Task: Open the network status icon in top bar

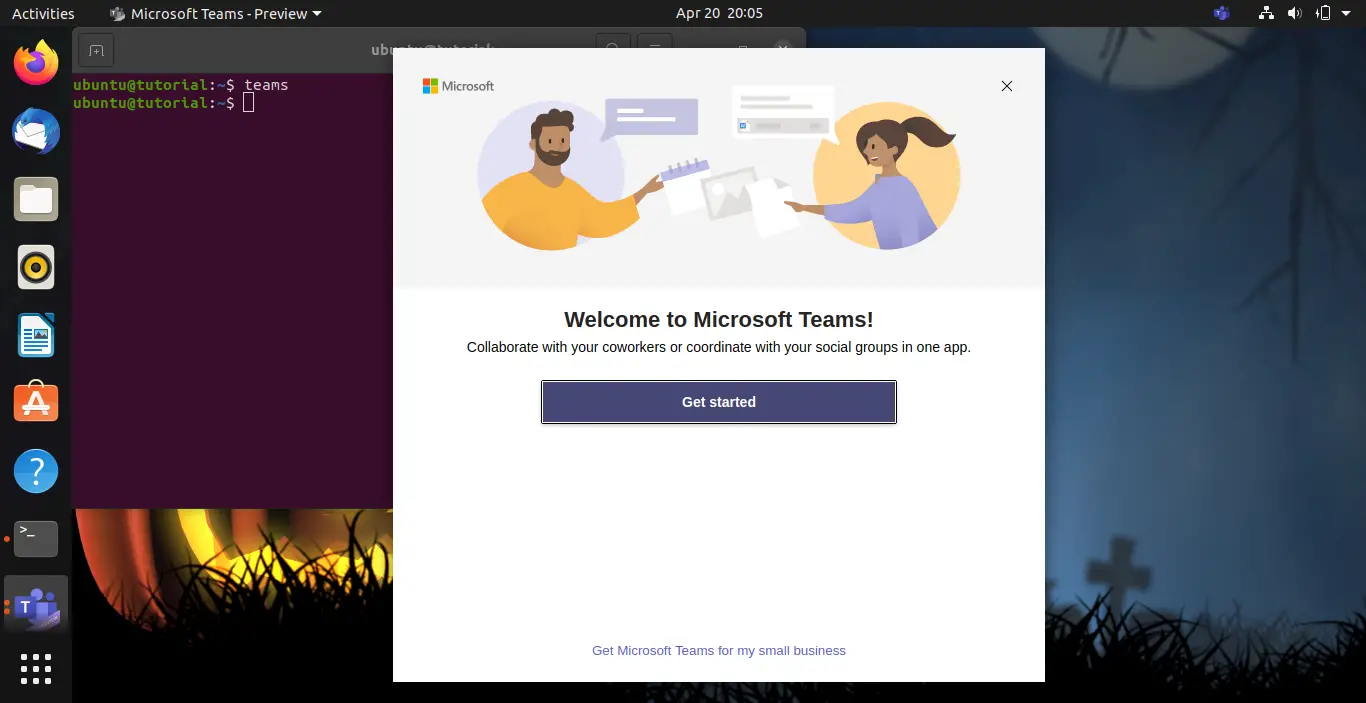Action: coord(1267,13)
